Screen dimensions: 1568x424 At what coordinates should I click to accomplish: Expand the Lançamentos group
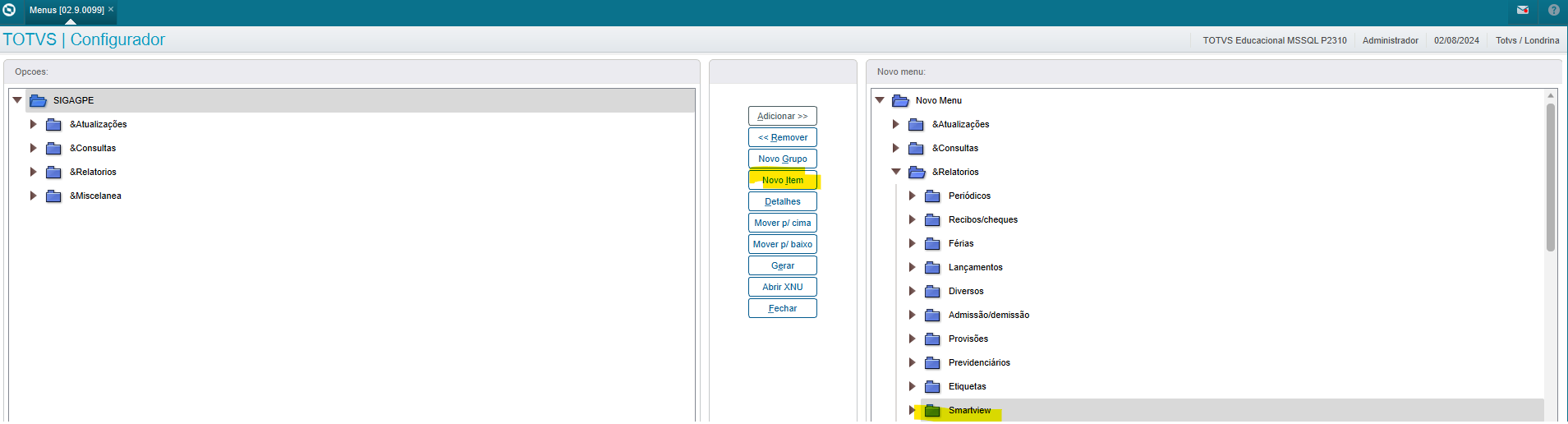[x=912, y=267]
